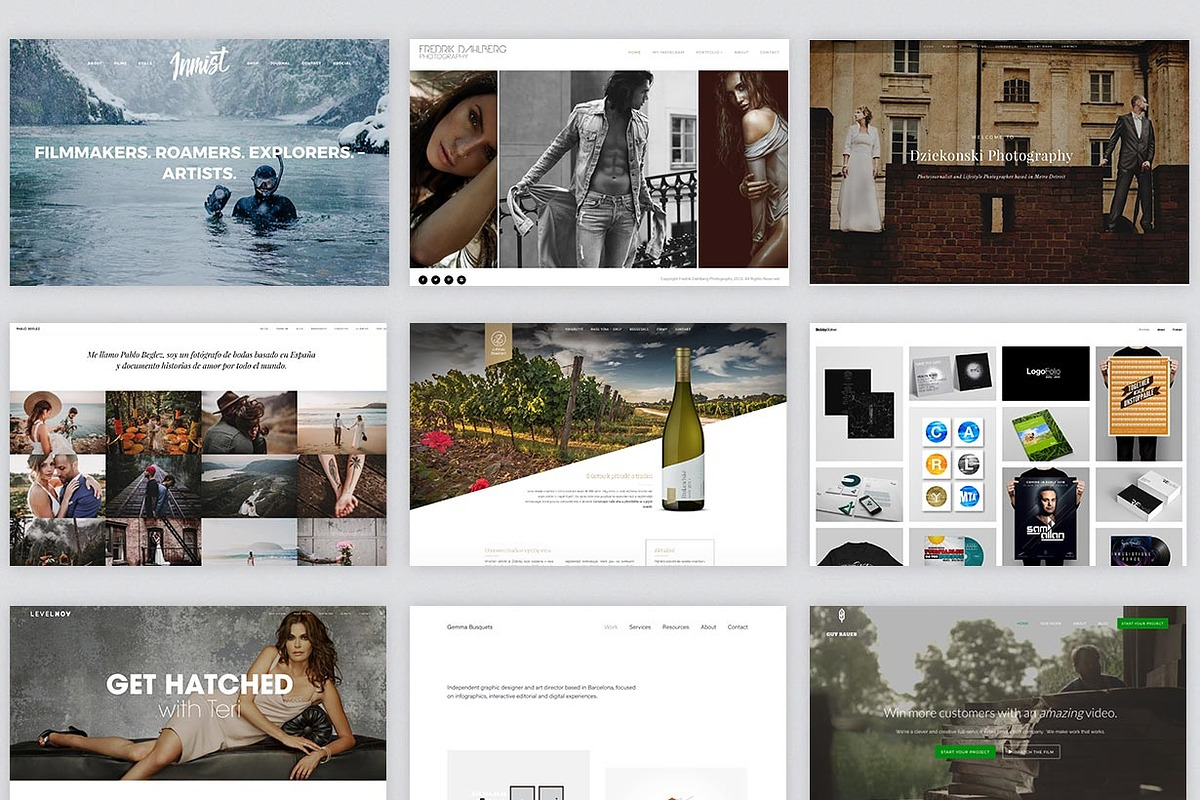1200x800 pixels.
Task: Open the Stills menu on Inmist site
Action: point(145,63)
